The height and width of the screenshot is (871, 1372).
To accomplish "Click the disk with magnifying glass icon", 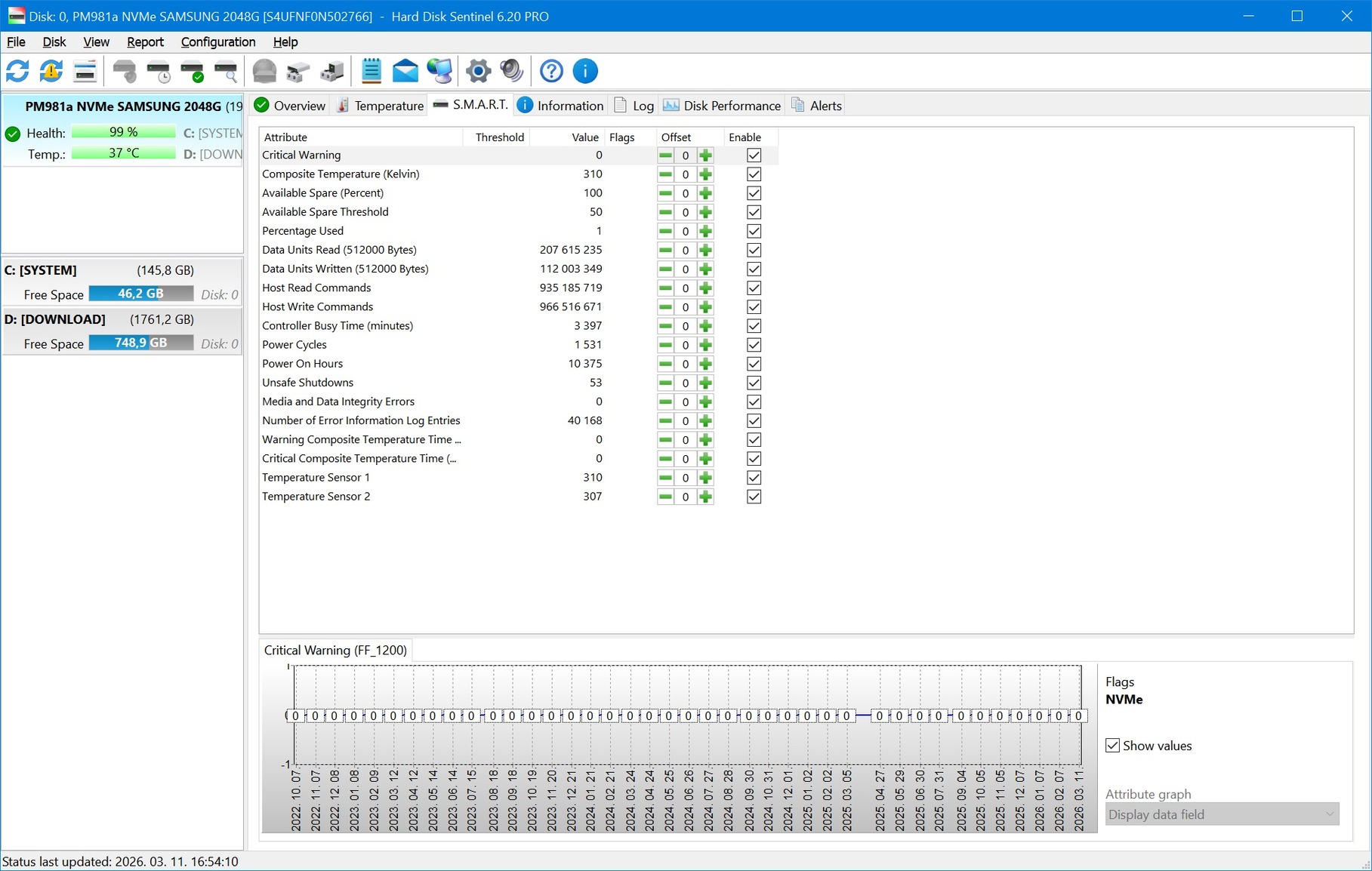I will point(226,72).
